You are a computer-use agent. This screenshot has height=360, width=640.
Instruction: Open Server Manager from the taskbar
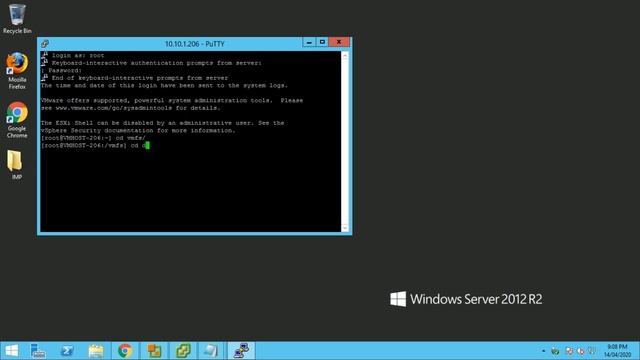tap(38, 351)
